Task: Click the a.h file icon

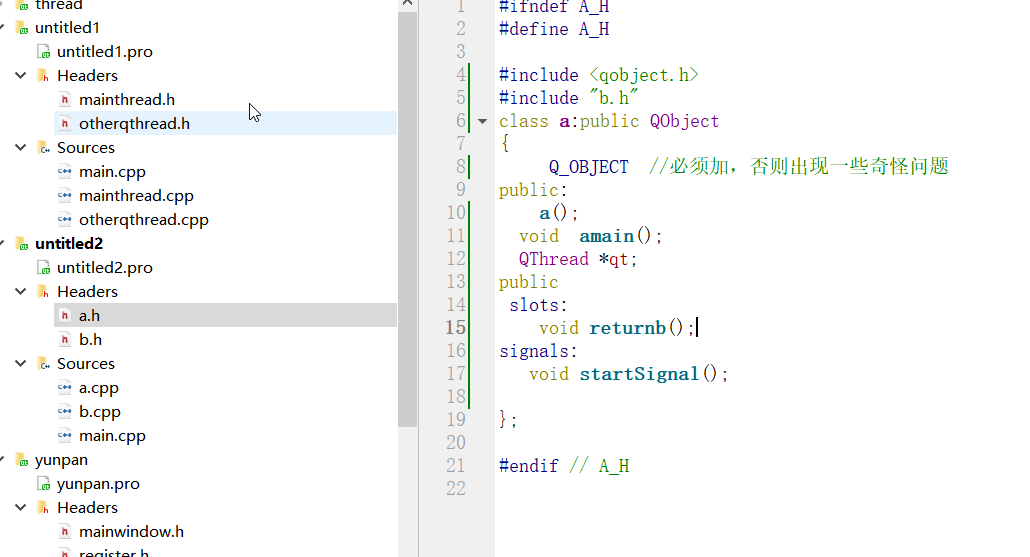Action: point(64,316)
